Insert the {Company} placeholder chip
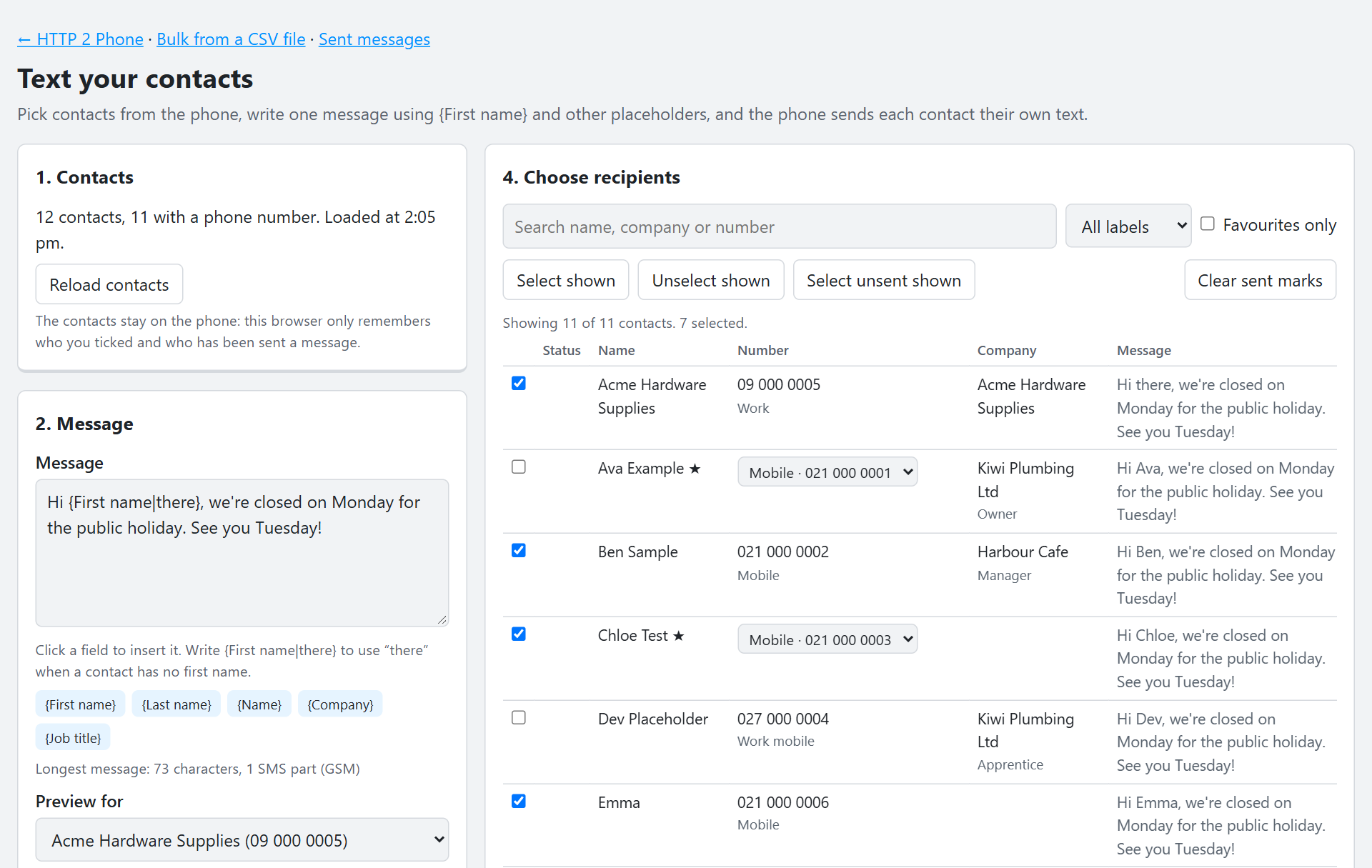This screenshot has height=868, width=1372. [x=340, y=704]
